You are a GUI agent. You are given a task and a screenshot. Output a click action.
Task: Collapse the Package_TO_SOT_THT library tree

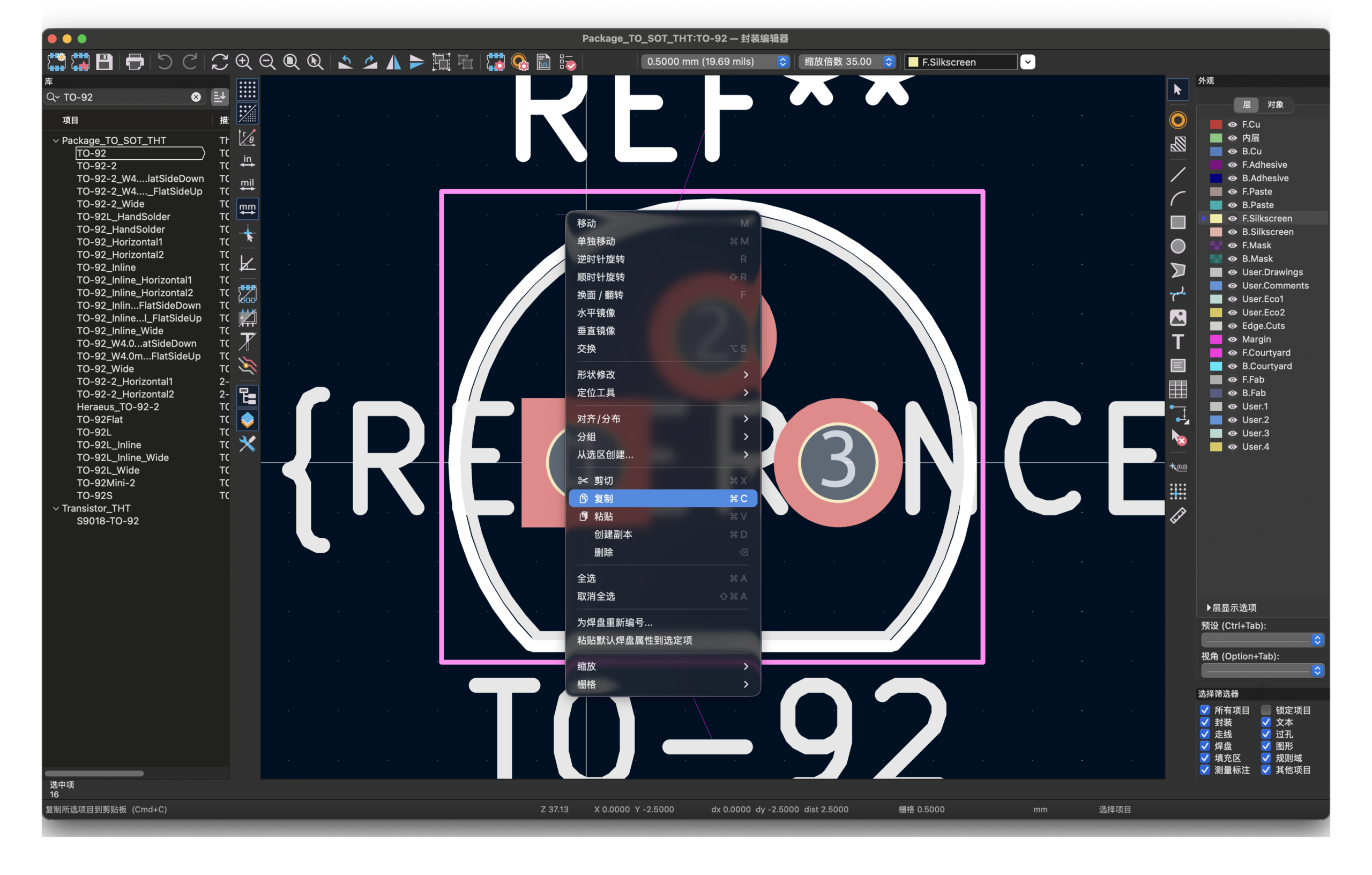pos(56,140)
